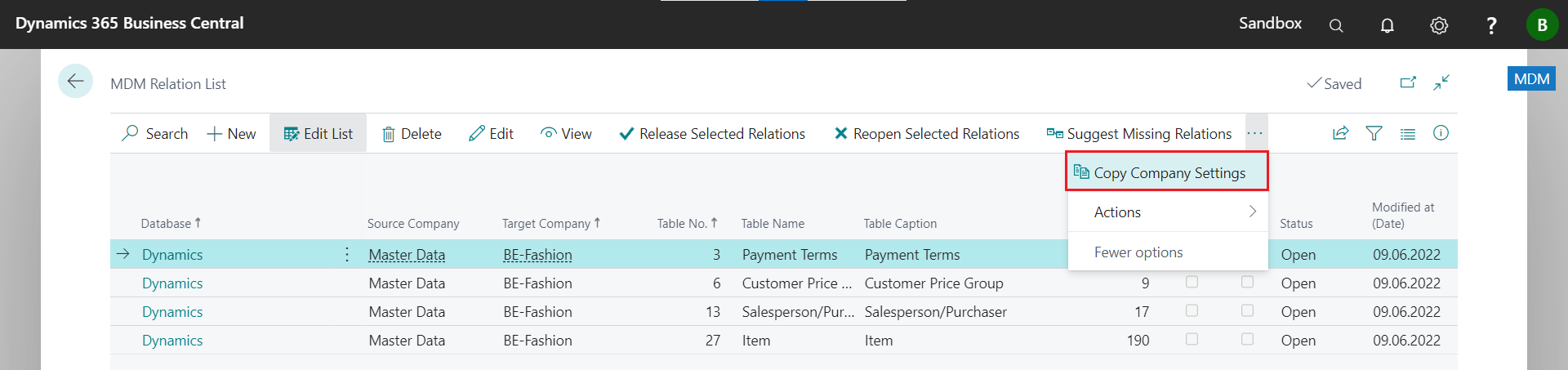
Task: Click the Sandbox environment label
Action: click(x=1270, y=23)
